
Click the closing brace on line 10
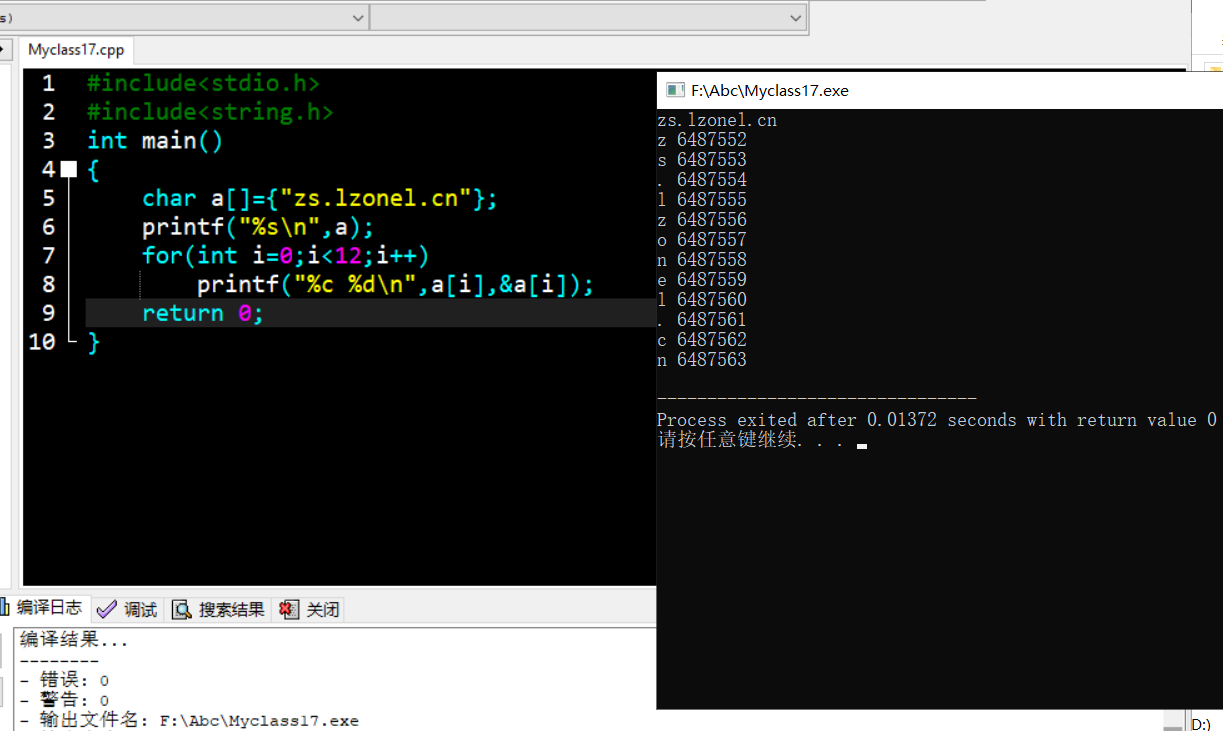(94, 342)
